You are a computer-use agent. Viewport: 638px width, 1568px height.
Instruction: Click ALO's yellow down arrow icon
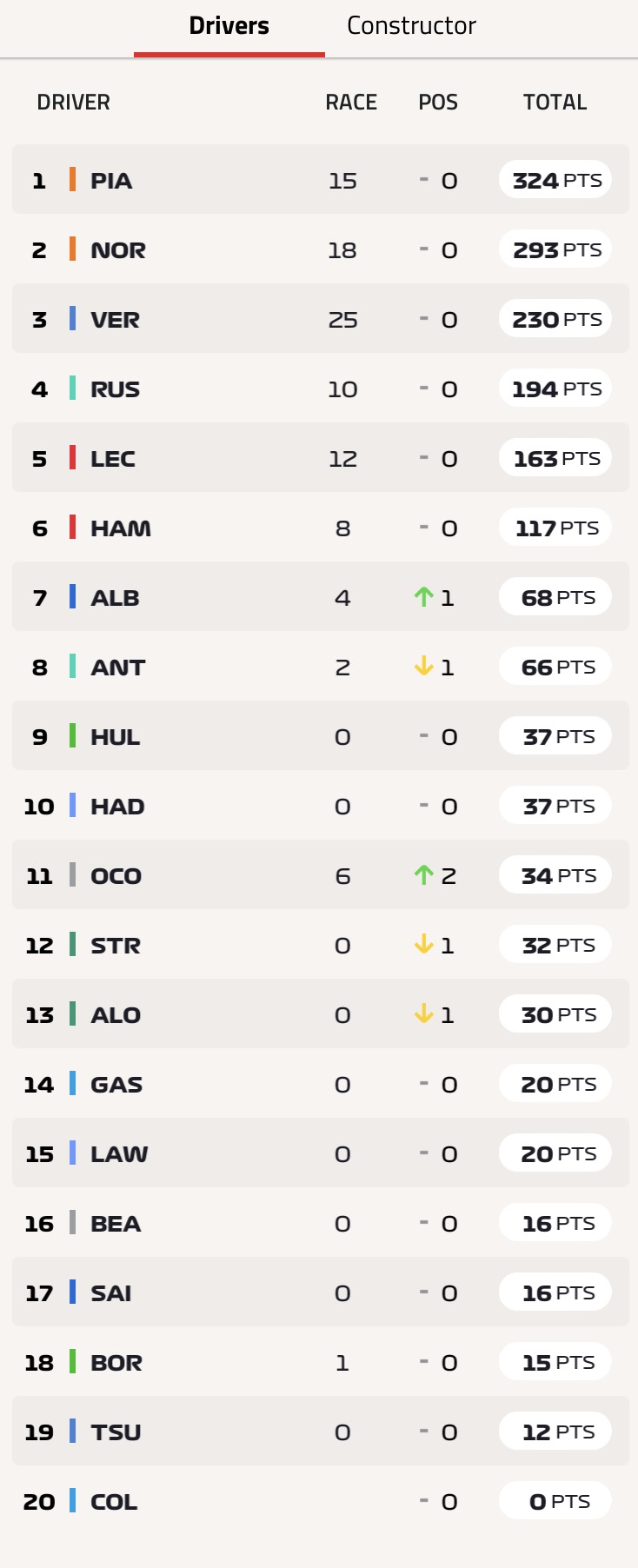(423, 1013)
